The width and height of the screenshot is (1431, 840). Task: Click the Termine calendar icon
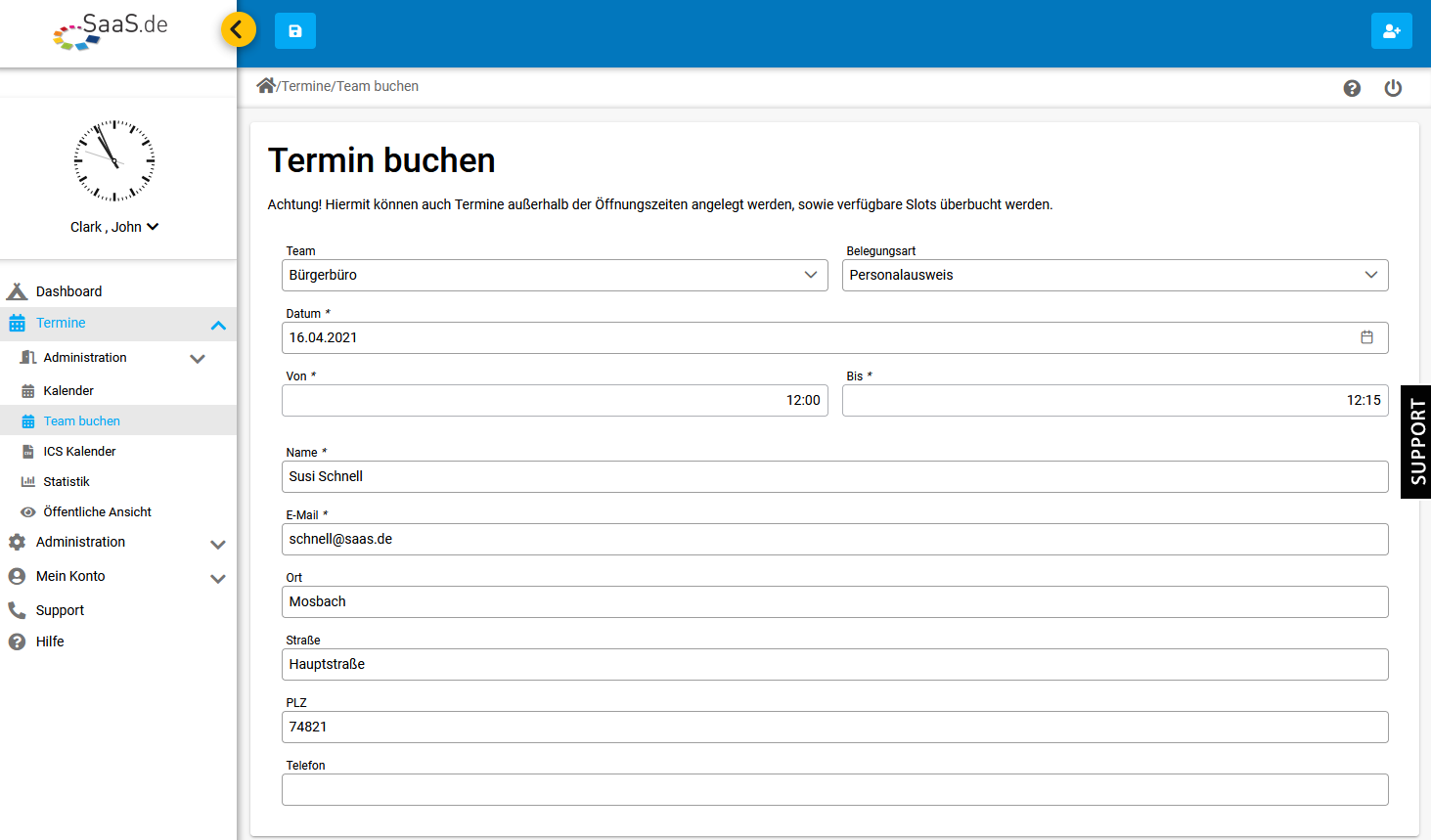(17, 323)
